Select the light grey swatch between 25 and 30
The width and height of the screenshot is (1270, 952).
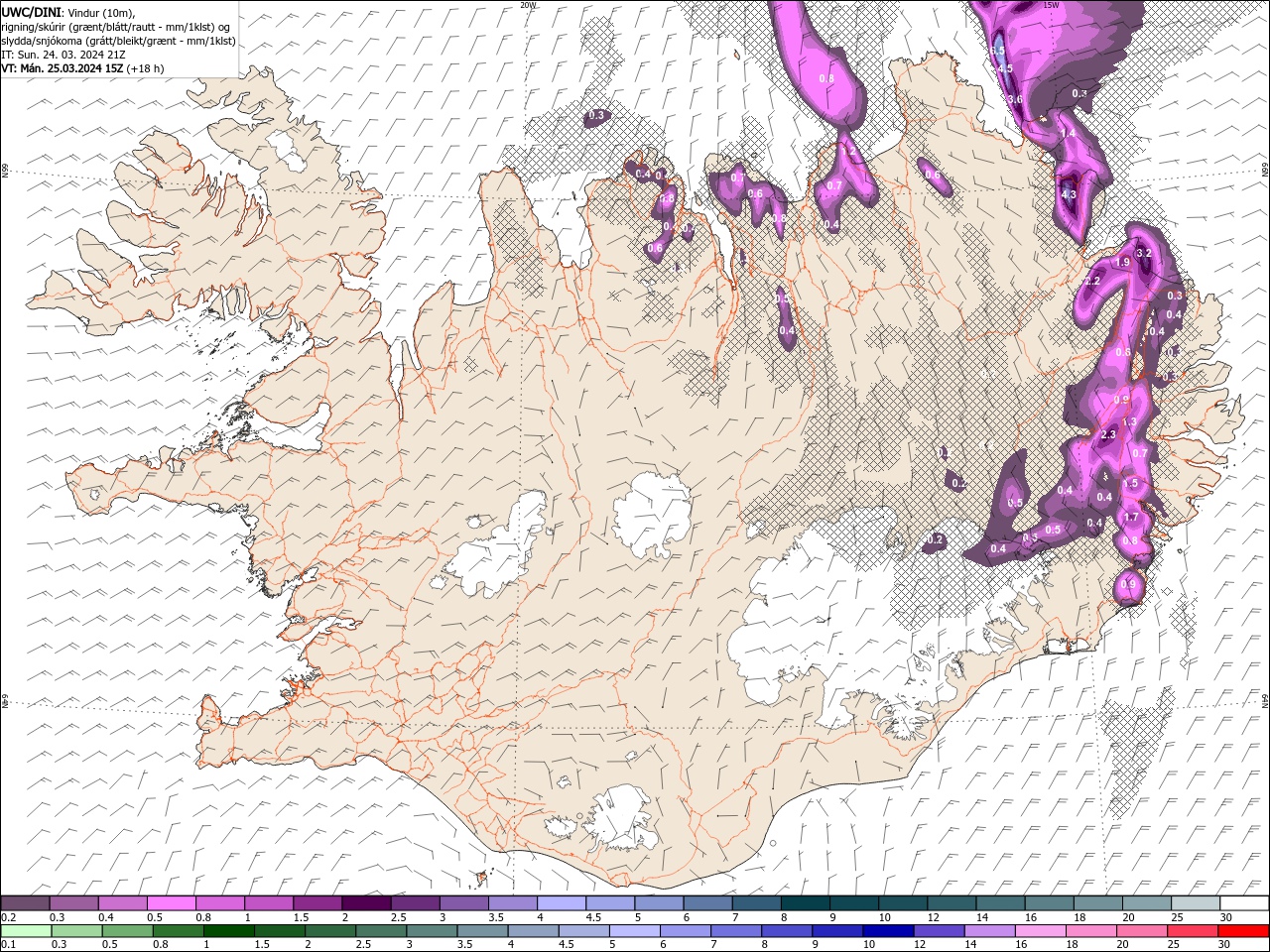[1195, 903]
